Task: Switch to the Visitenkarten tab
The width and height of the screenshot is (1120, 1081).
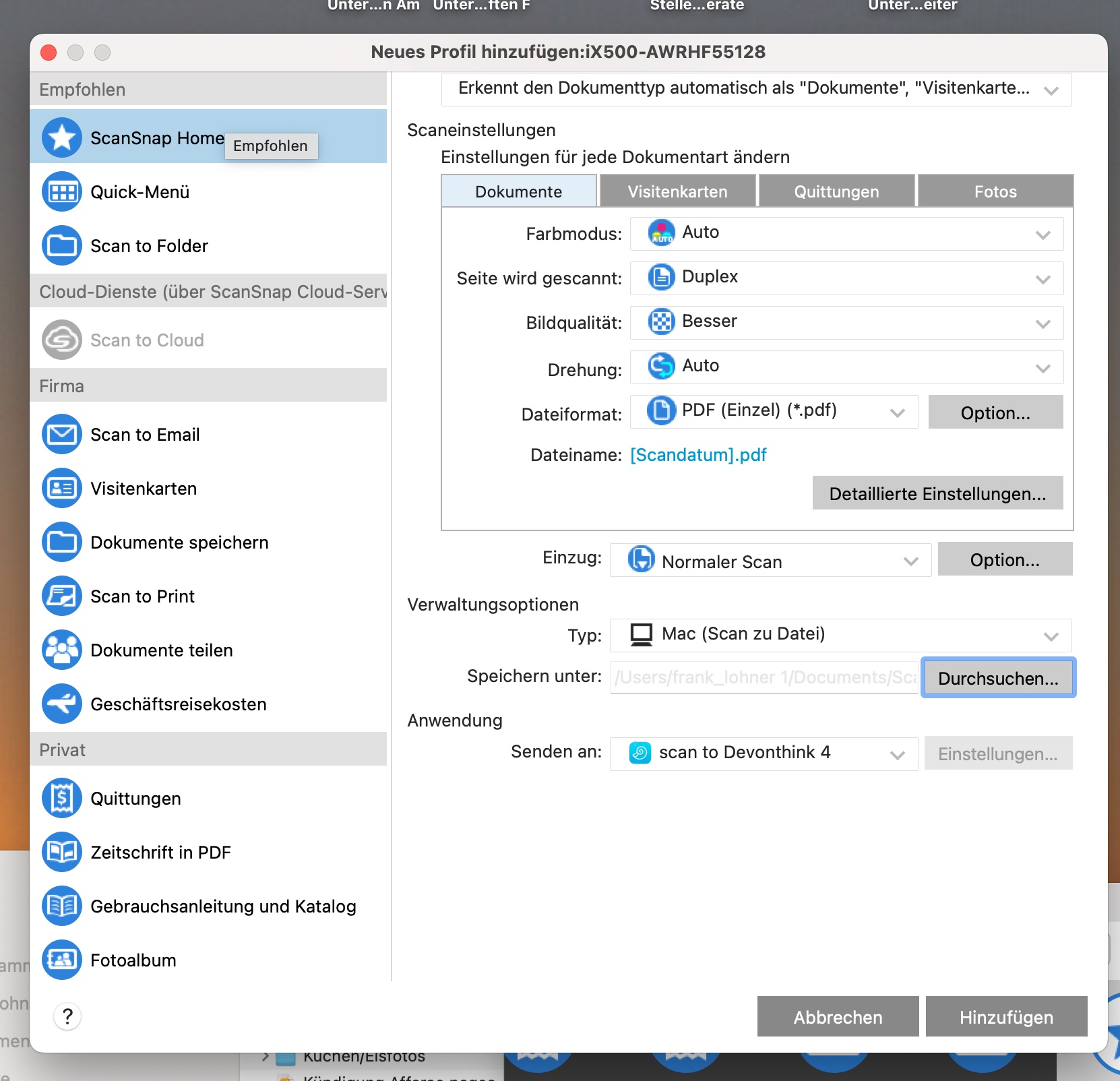Action: point(677,191)
